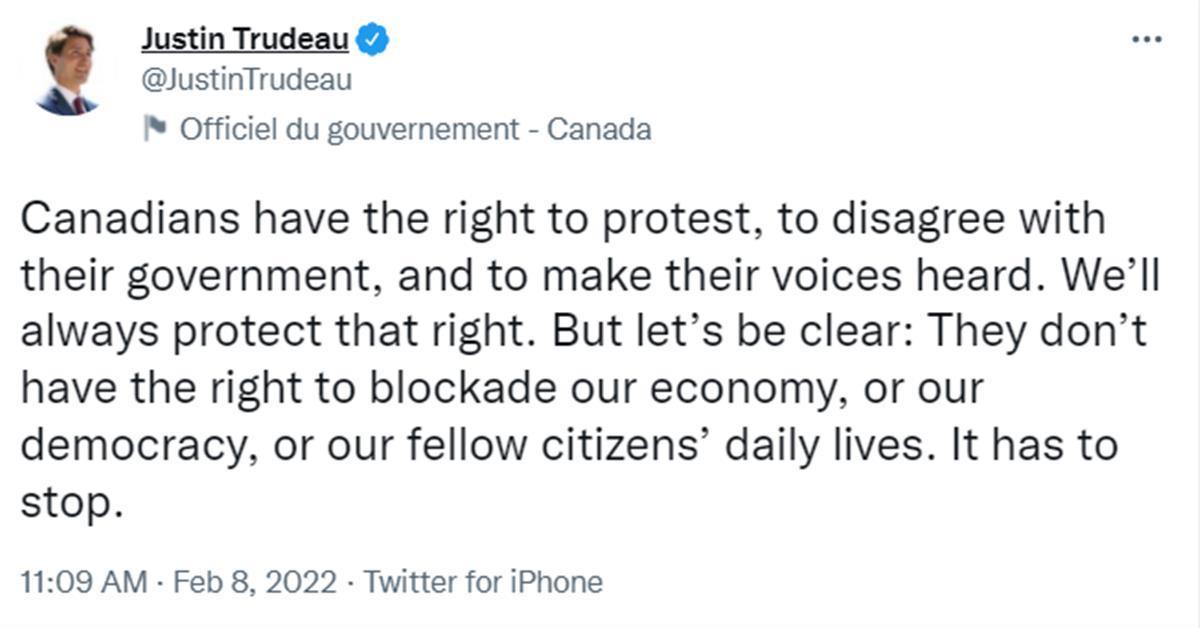
Task: Open the 'Twitter for iPhone' source link
Action: click(x=483, y=582)
